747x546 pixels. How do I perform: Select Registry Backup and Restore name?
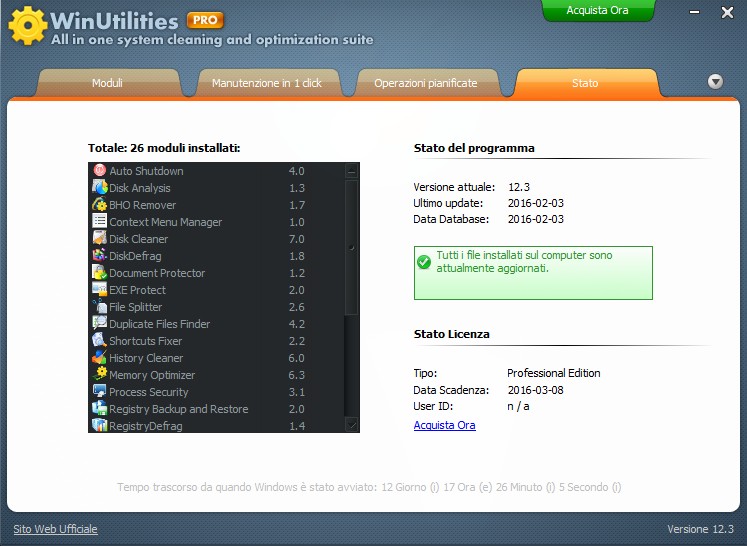[179, 409]
